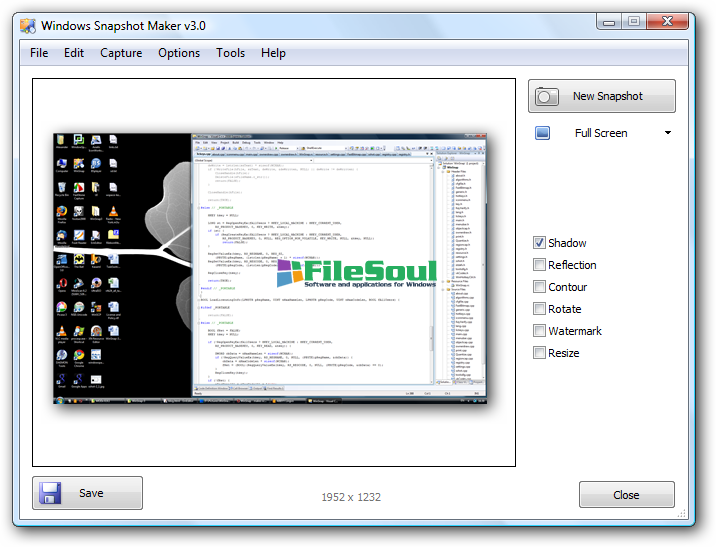Close the window with the red X
This screenshot has width=716, height=547.
pyautogui.click(x=668, y=22)
